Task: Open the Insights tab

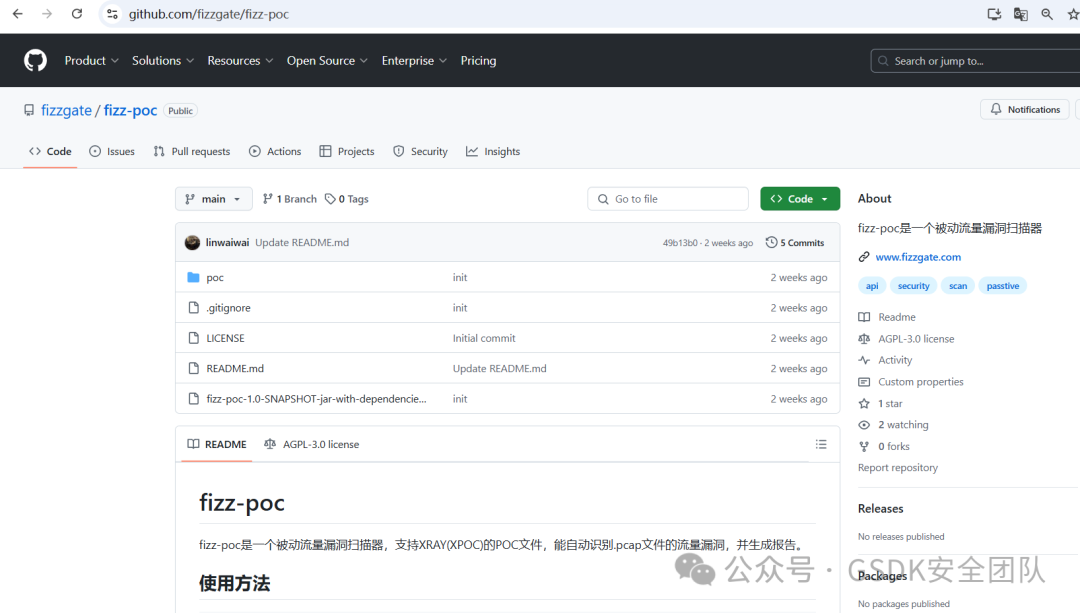Action: click(493, 152)
